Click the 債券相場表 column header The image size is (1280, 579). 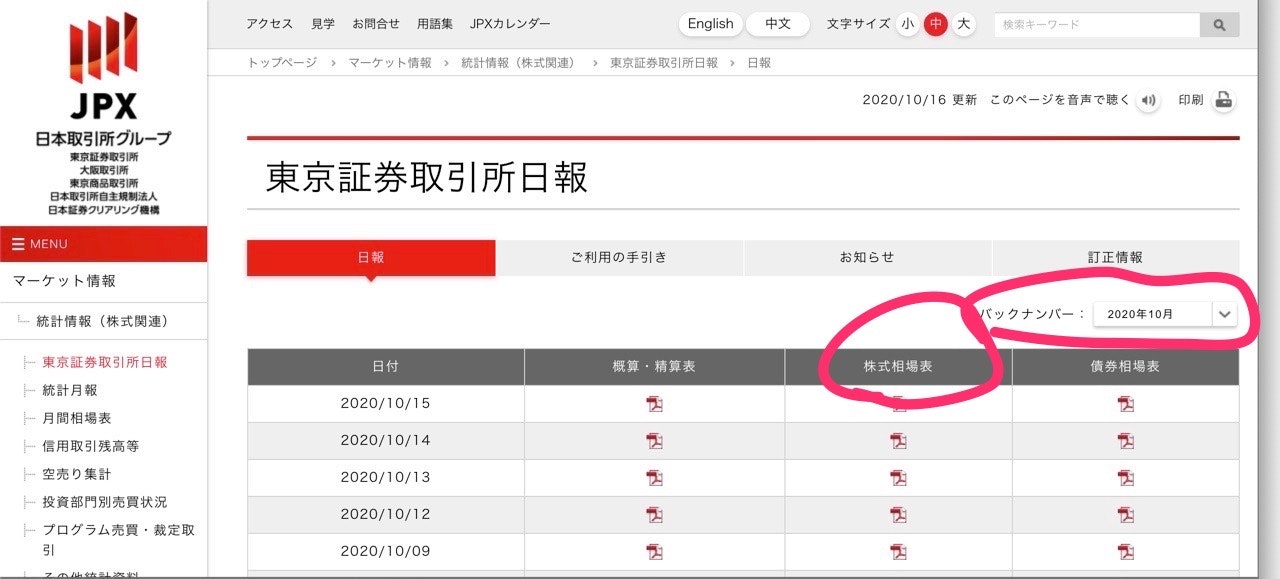1125,367
